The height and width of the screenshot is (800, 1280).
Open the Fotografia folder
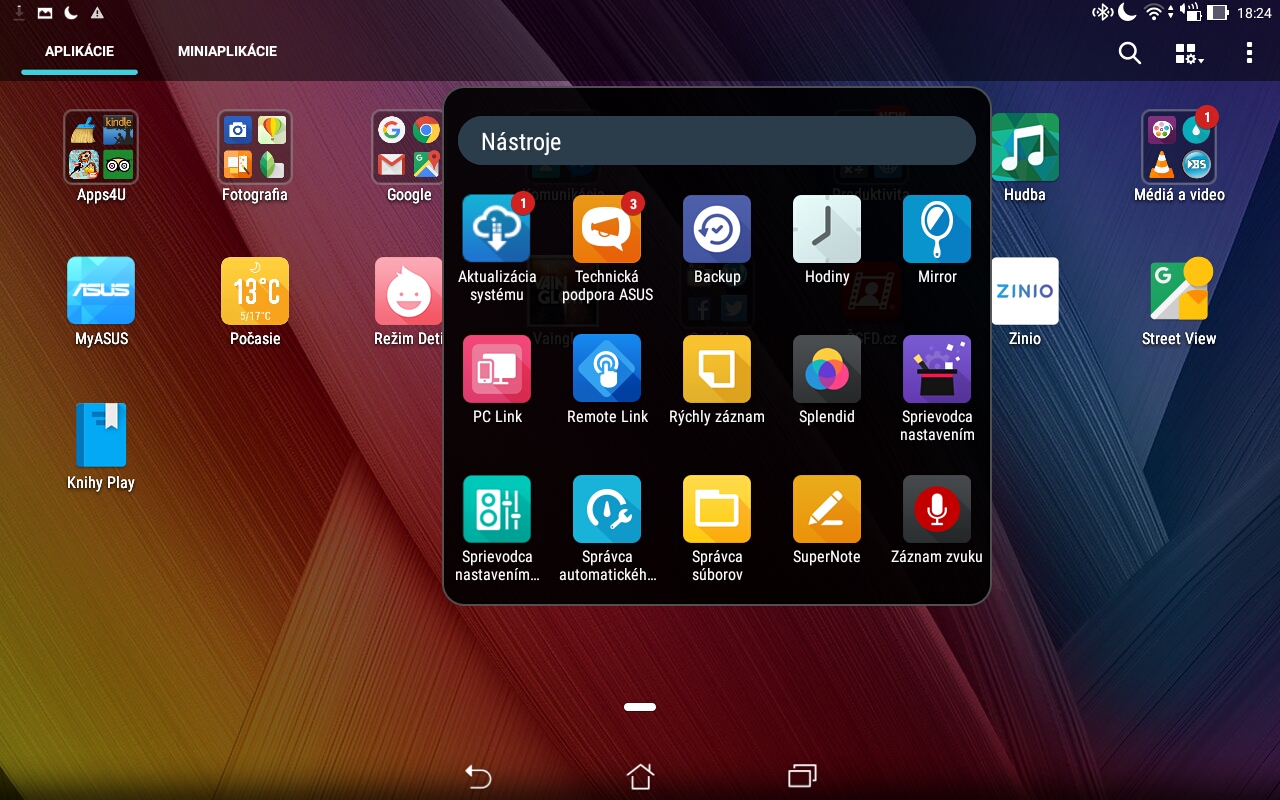click(255, 147)
